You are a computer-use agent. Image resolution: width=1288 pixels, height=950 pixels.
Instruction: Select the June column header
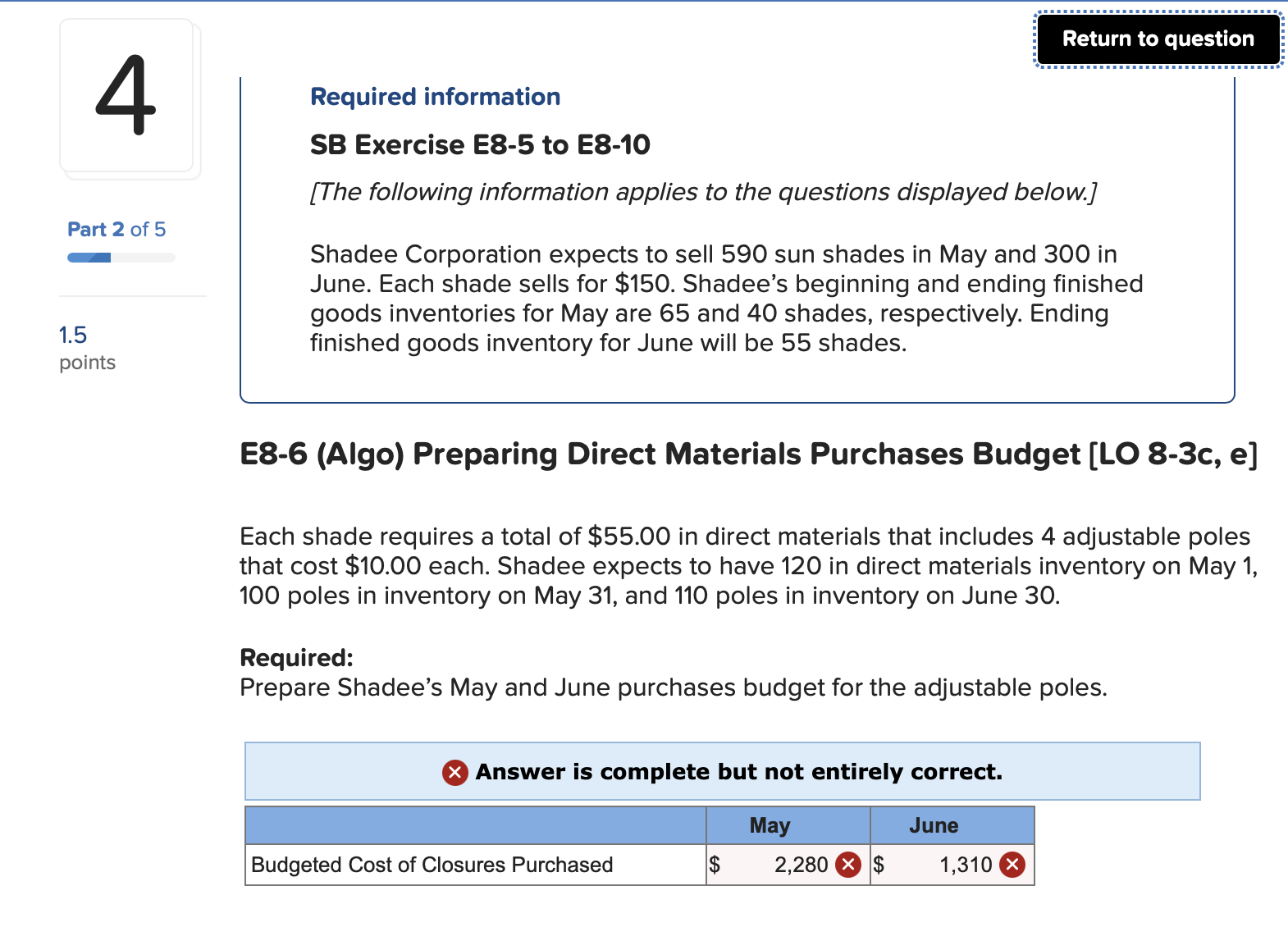934,825
